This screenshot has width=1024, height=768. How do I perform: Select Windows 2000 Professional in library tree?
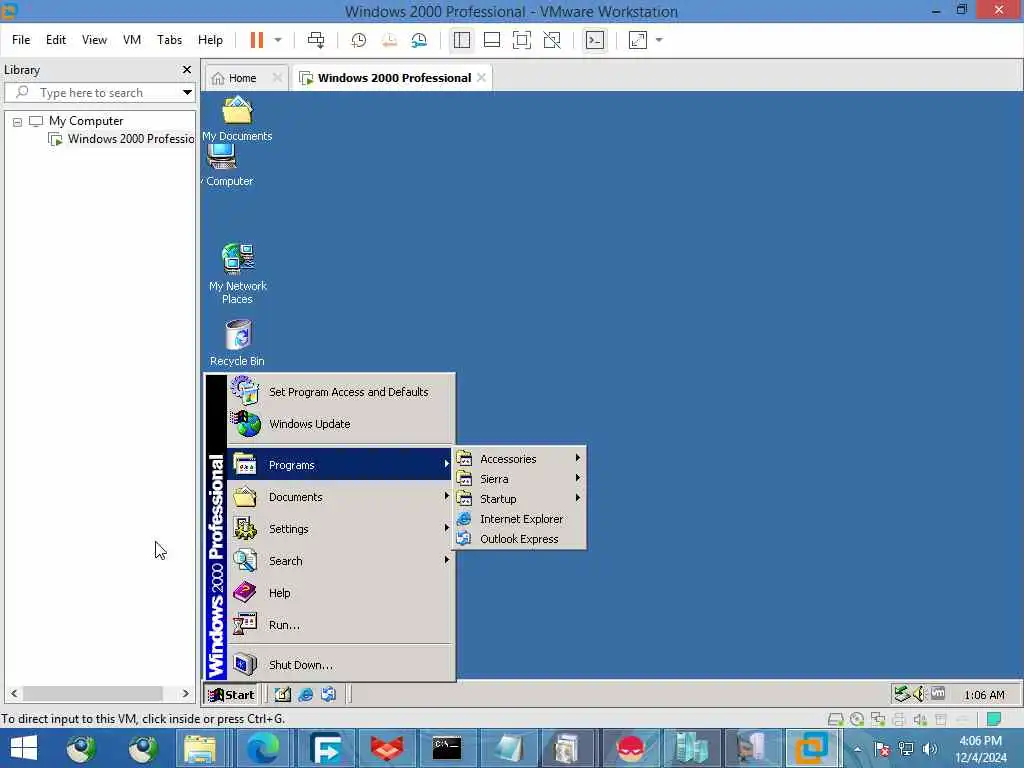(x=122, y=139)
